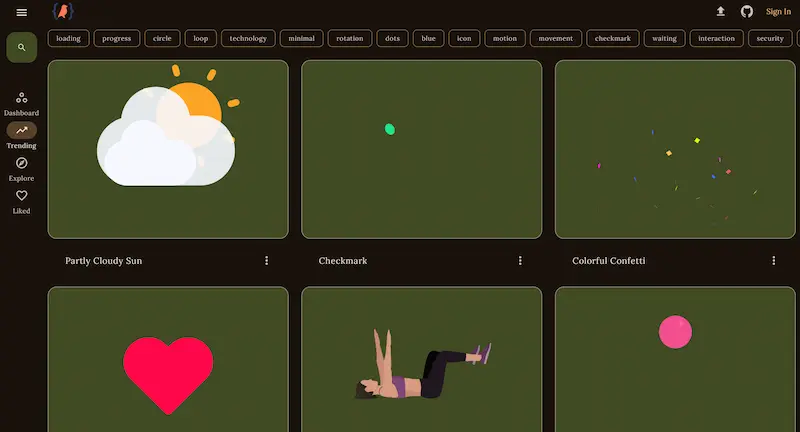Open the Partly Cloudy Sun preview
The width and height of the screenshot is (800, 432).
pos(168,150)
